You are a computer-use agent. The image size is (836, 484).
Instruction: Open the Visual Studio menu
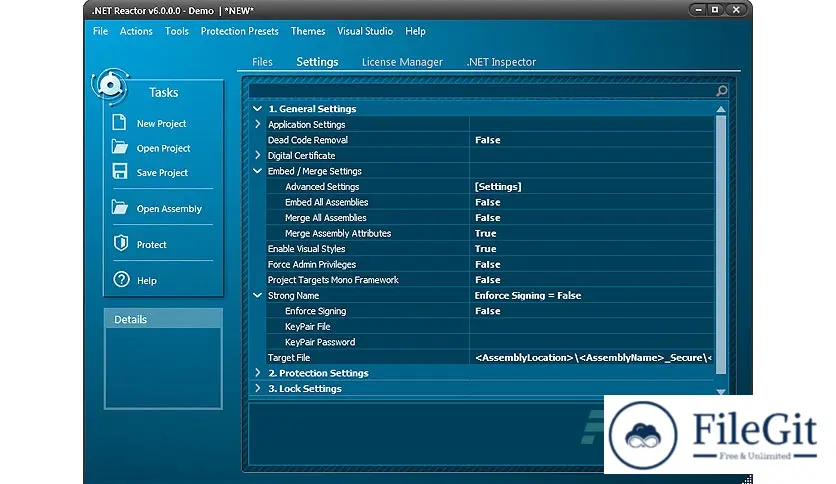(365, 31)
